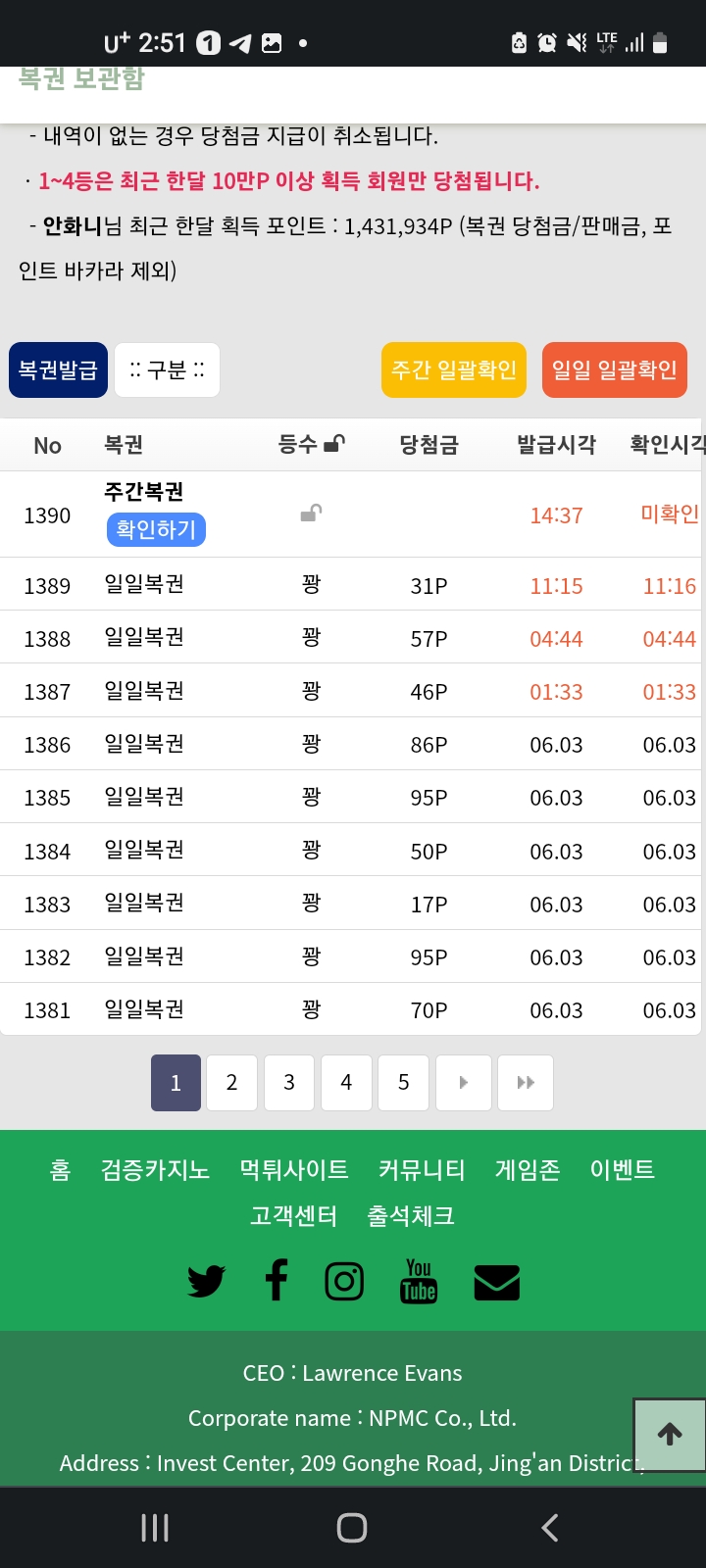Select 46P prize in row 1387
This screenshot has height=1568, width=706.
tap(429, 692)
